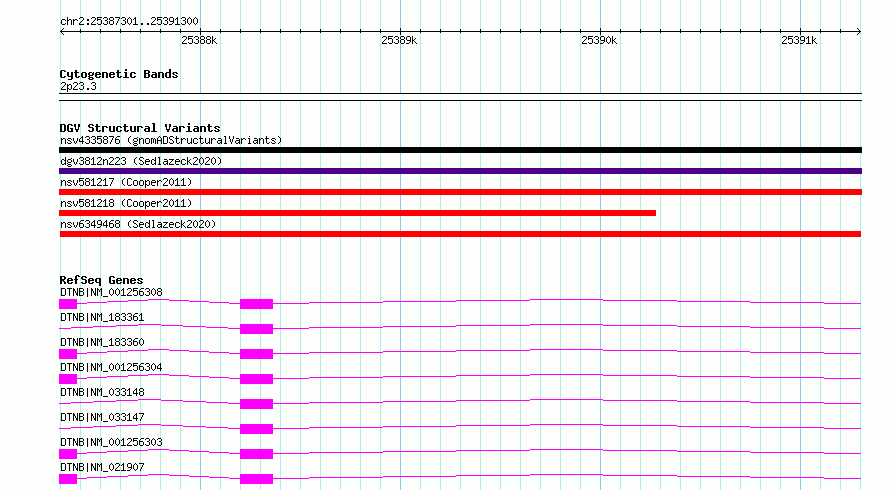
Task: Click the second exon of DTNB|NM_001256303
Action: click(257, 454)
